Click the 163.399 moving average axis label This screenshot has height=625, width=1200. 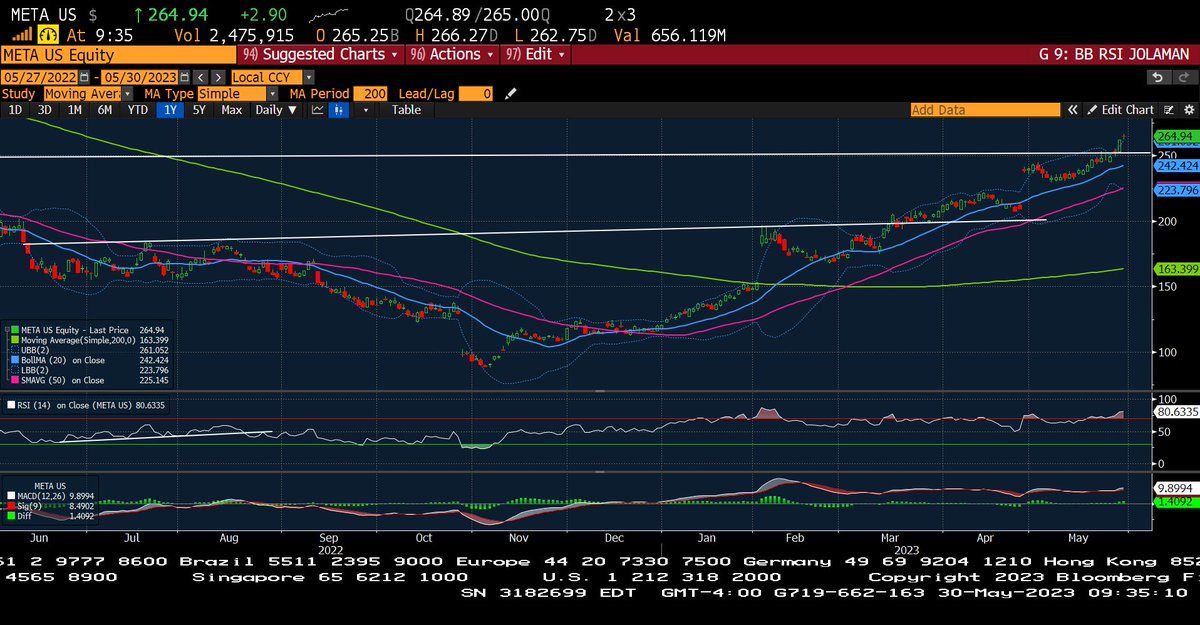[x=1175, y=269]
